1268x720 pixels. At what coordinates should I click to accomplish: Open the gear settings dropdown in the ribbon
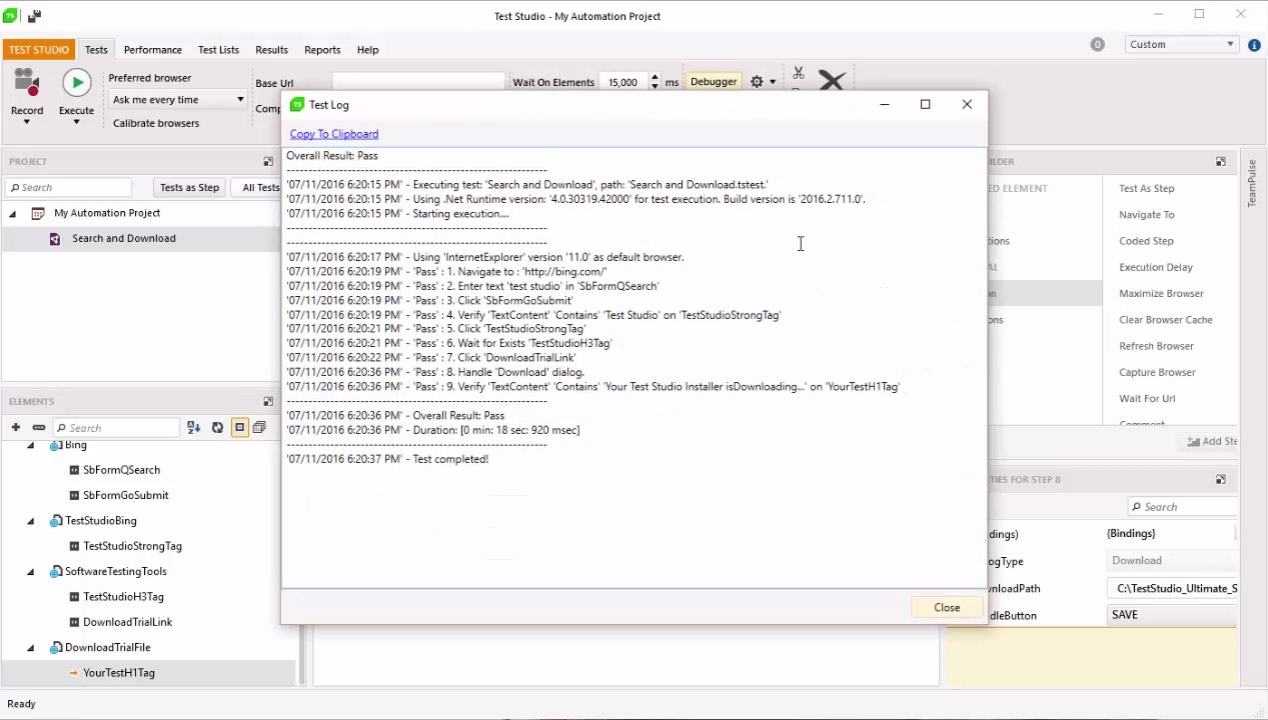[x=762, y=82]
